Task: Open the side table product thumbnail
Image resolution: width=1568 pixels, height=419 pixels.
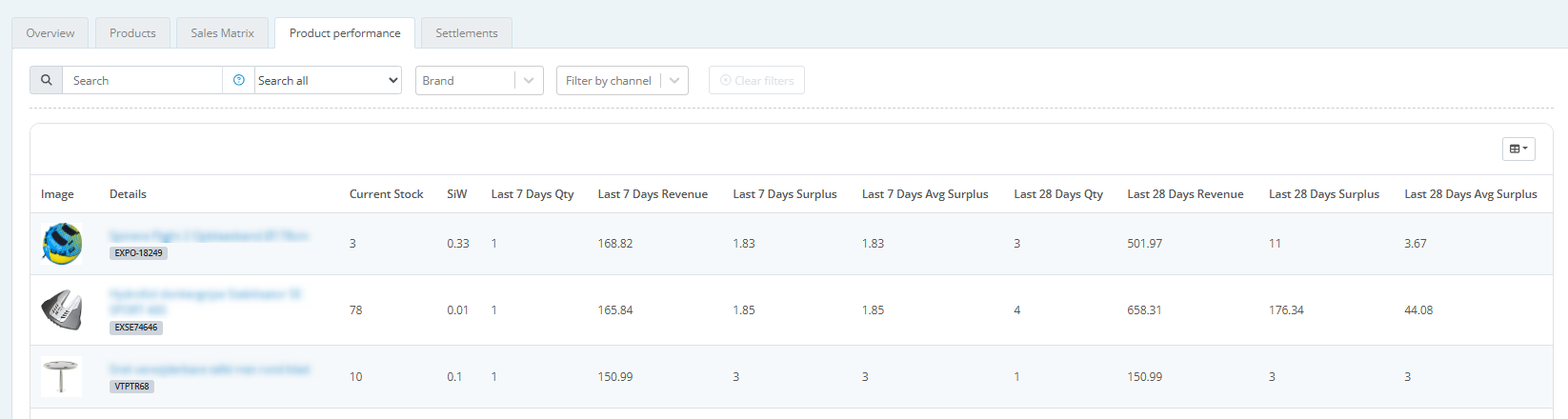Action: pos(62,376)
